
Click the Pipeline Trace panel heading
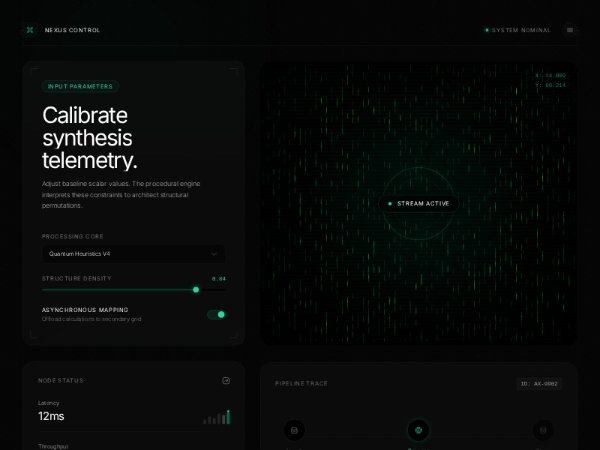click(301, 383)
